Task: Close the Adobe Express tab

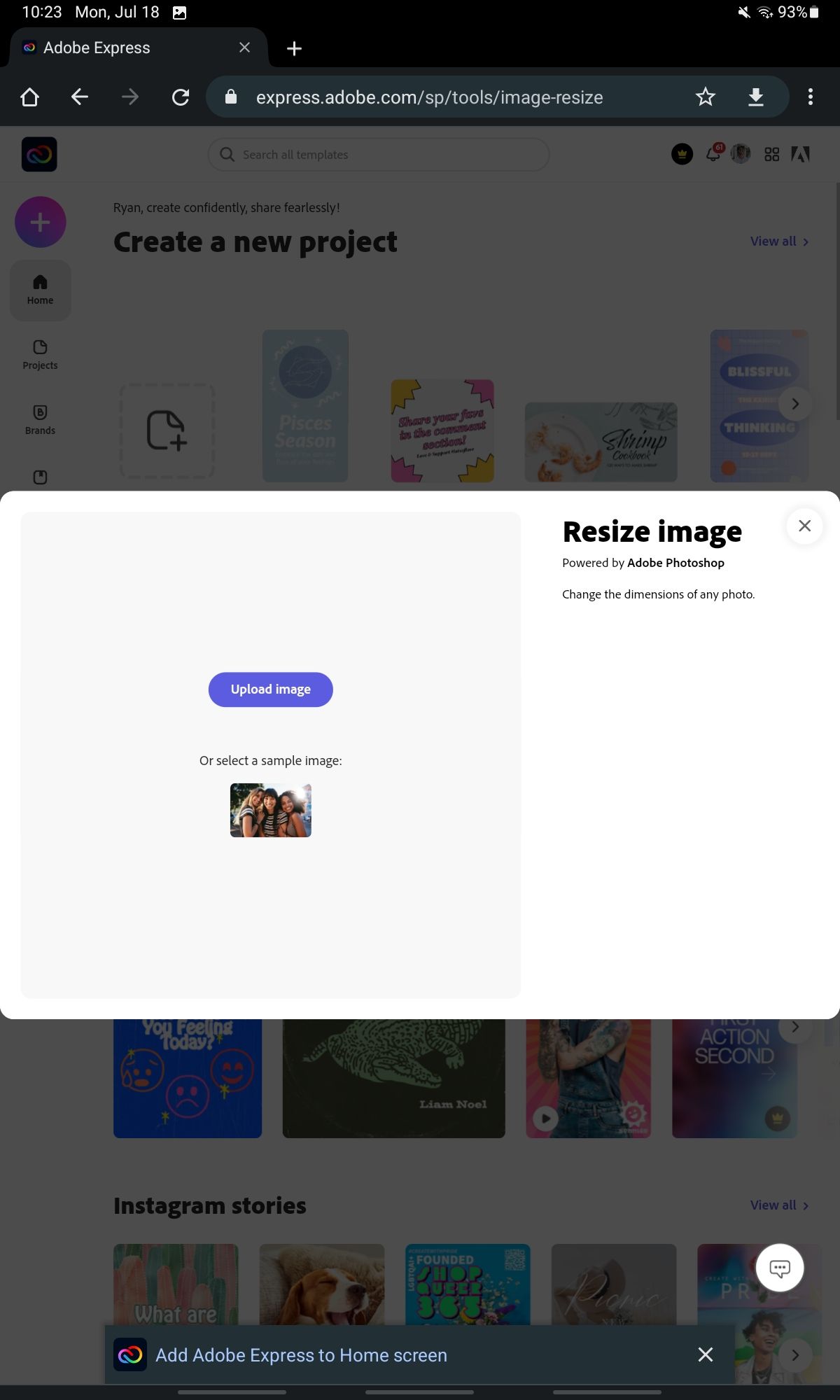Action: [x=244, y=48]
